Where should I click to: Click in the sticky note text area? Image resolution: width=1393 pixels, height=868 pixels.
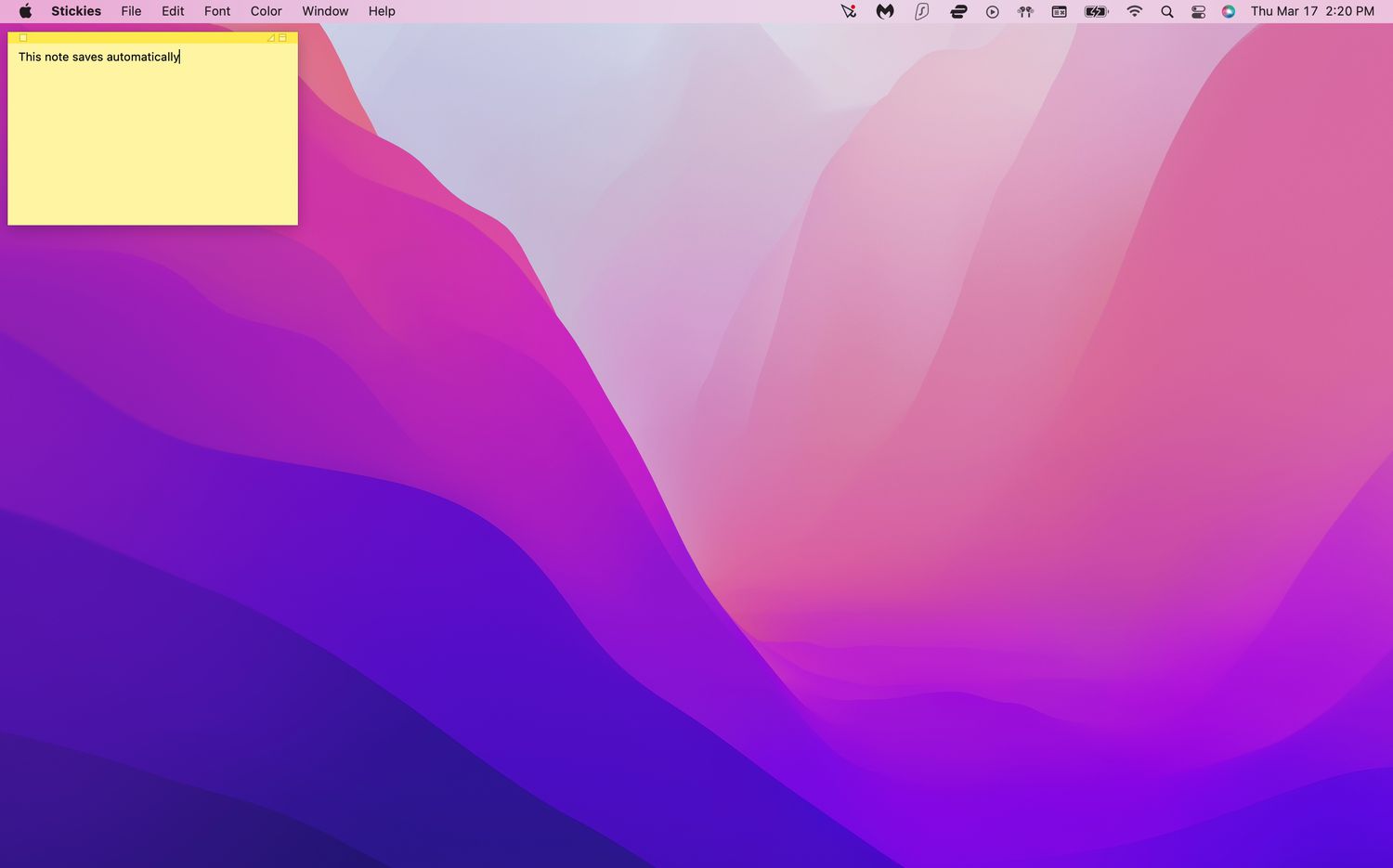point(152,139)
